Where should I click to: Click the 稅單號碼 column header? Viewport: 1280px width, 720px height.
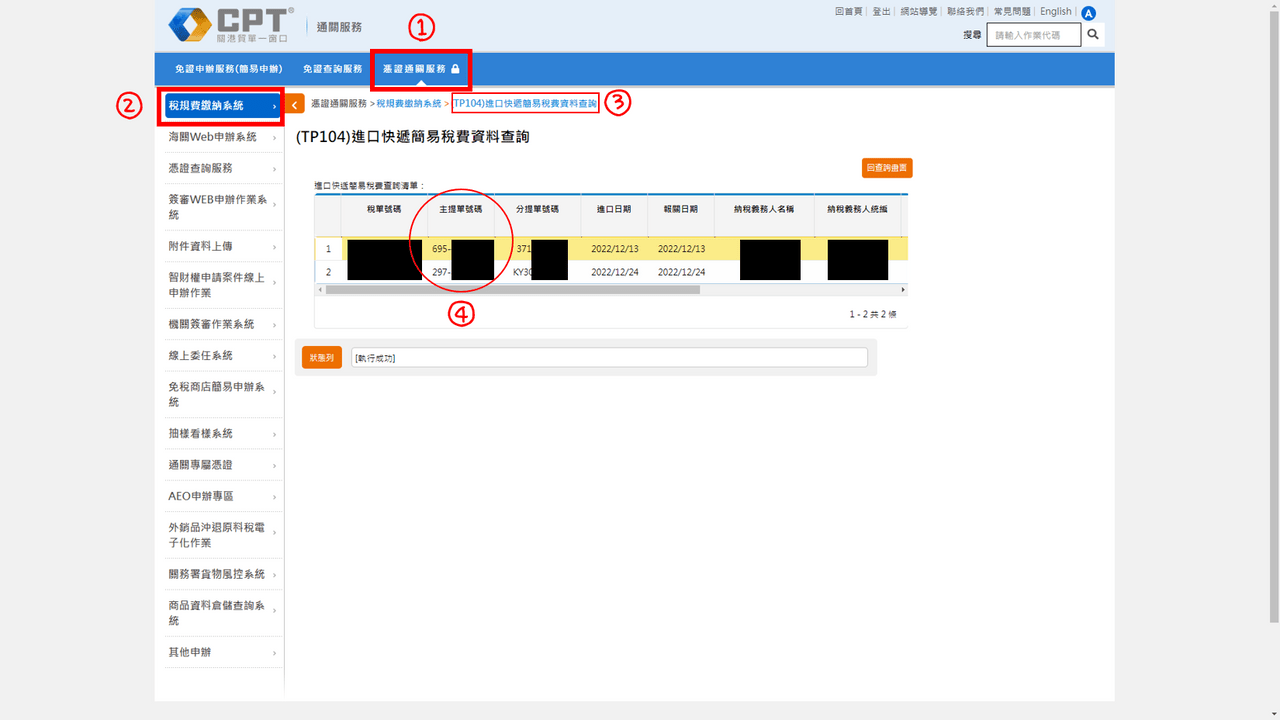[384, 210]
